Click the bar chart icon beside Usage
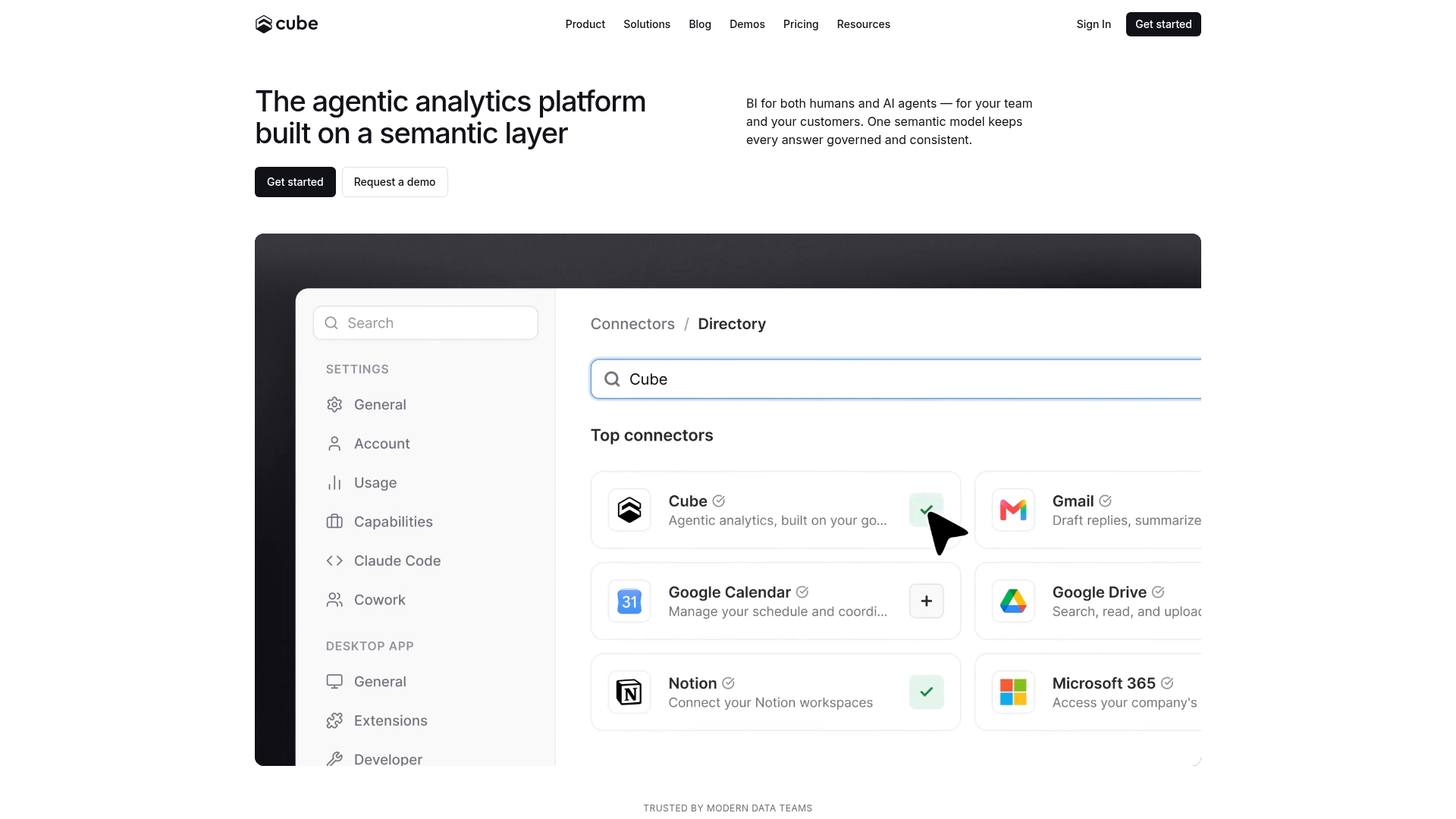1456x819 pixels. tap(334, 483)
